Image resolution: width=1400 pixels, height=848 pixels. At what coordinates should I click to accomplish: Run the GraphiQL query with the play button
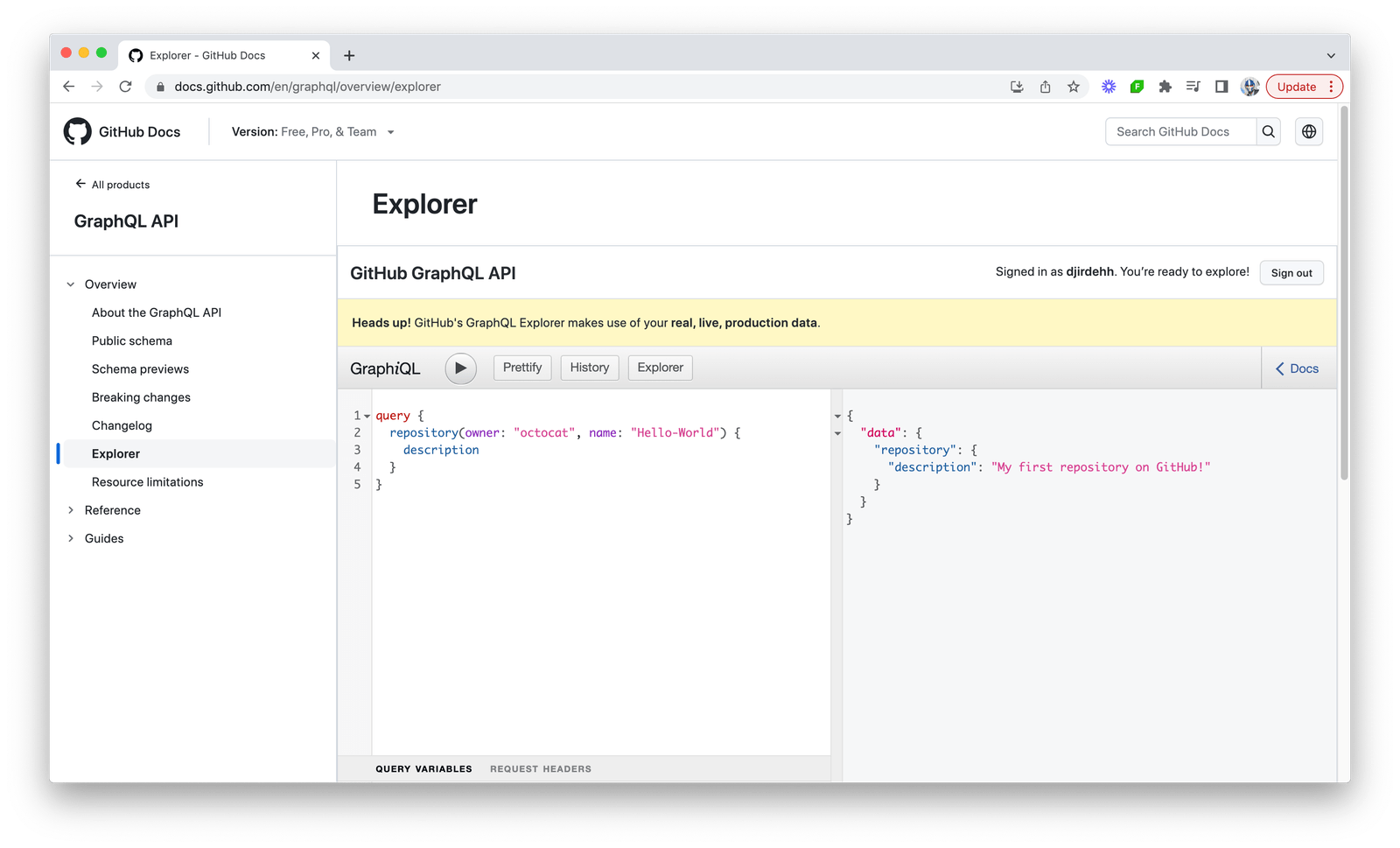(461, 368)
